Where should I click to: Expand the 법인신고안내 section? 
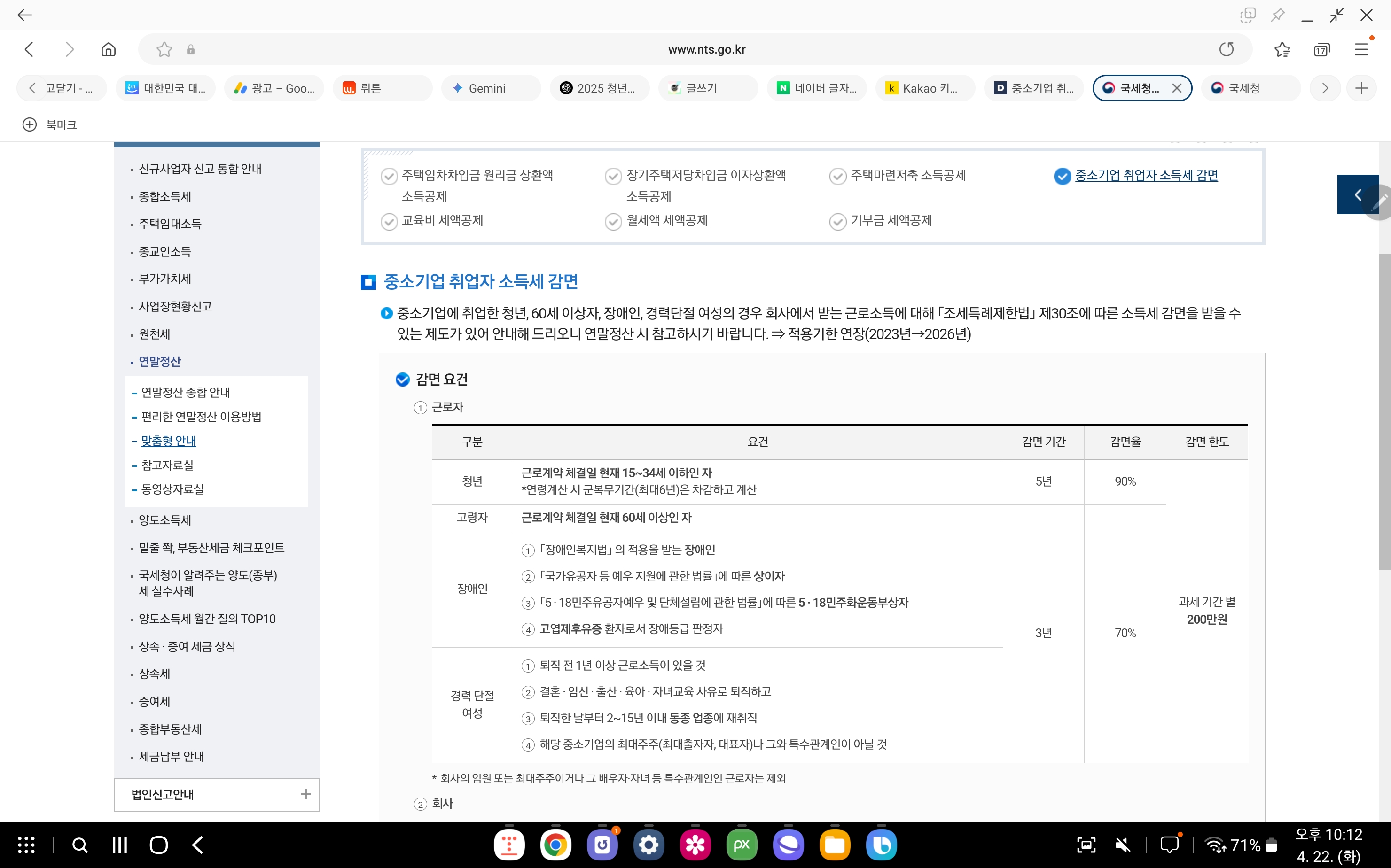(305, 794)
